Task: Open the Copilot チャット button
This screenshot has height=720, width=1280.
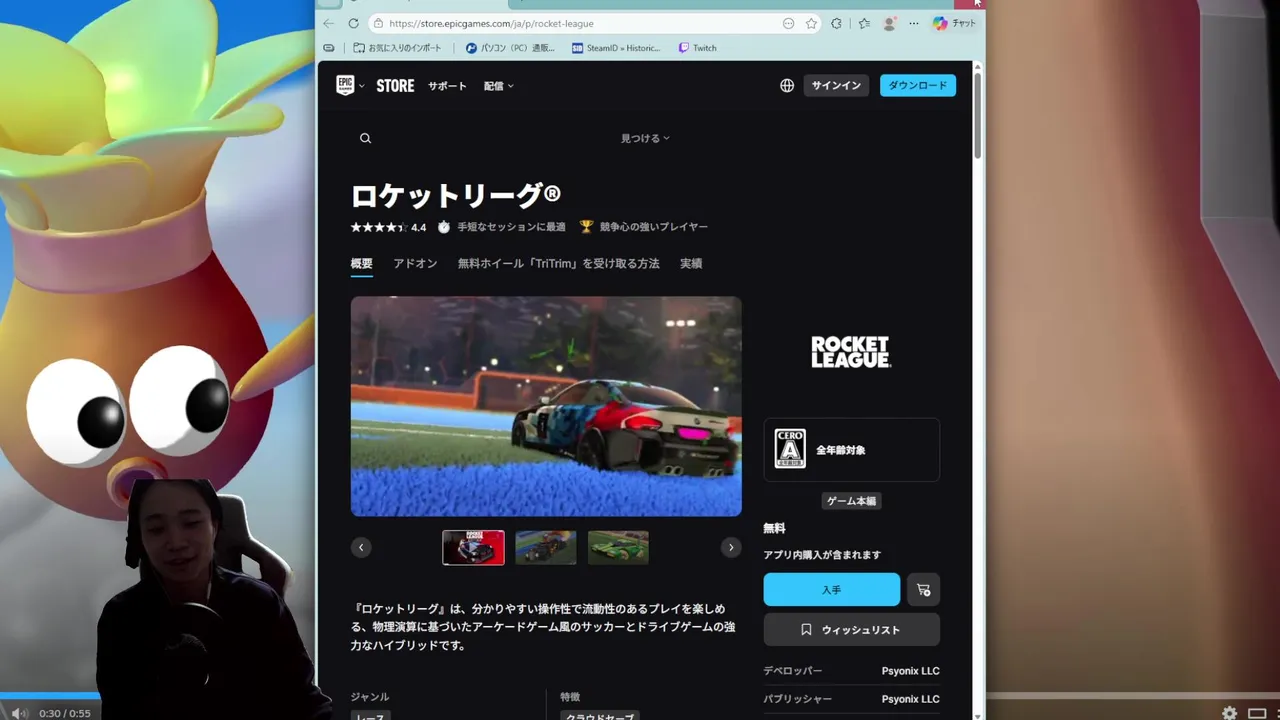Action: [x=954, y=23]
